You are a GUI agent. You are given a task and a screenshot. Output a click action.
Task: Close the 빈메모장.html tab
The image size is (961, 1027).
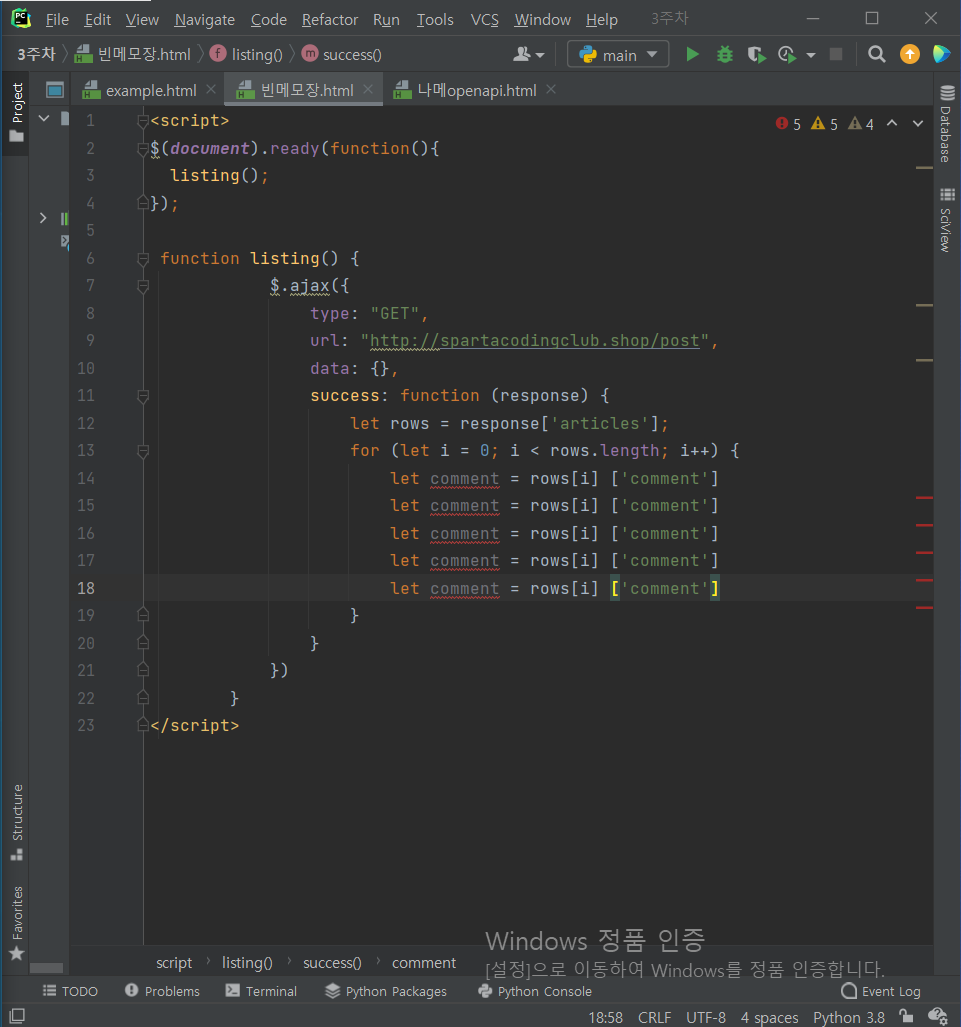coord(368,90)
